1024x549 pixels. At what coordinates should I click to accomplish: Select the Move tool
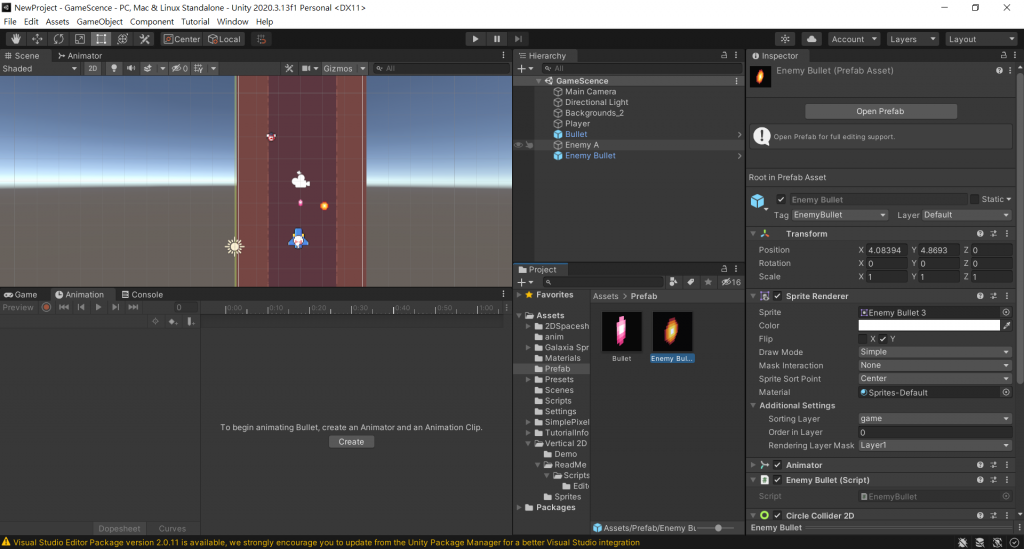[x=37, y=39]
